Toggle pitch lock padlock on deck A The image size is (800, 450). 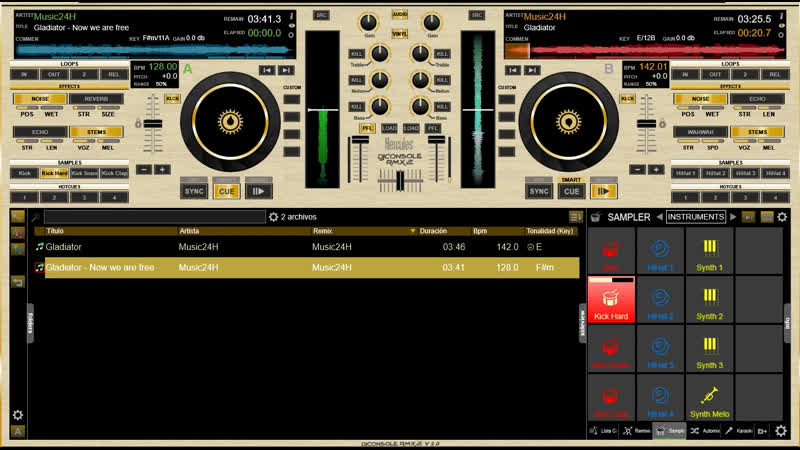click(x=138, y=123)
